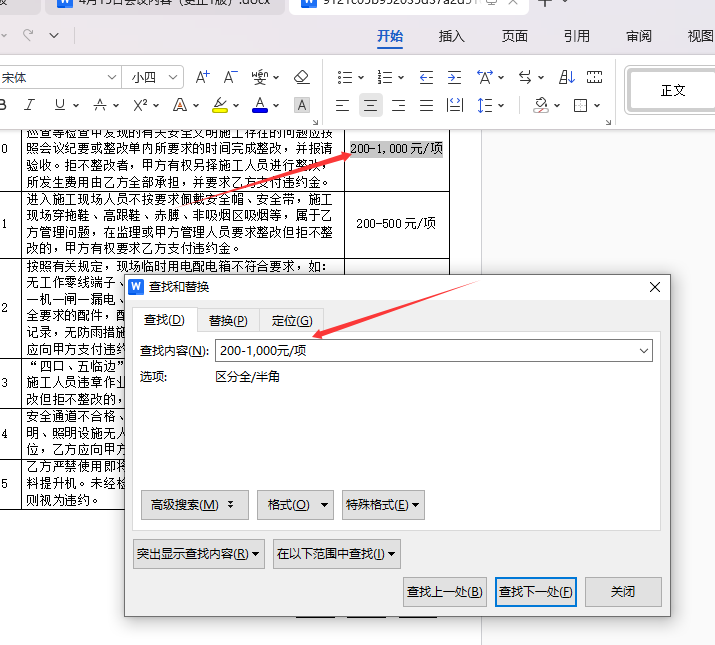Click the redo arrow icon
Viewport: 715px width, 645px height.
click(x=28, y=35)
